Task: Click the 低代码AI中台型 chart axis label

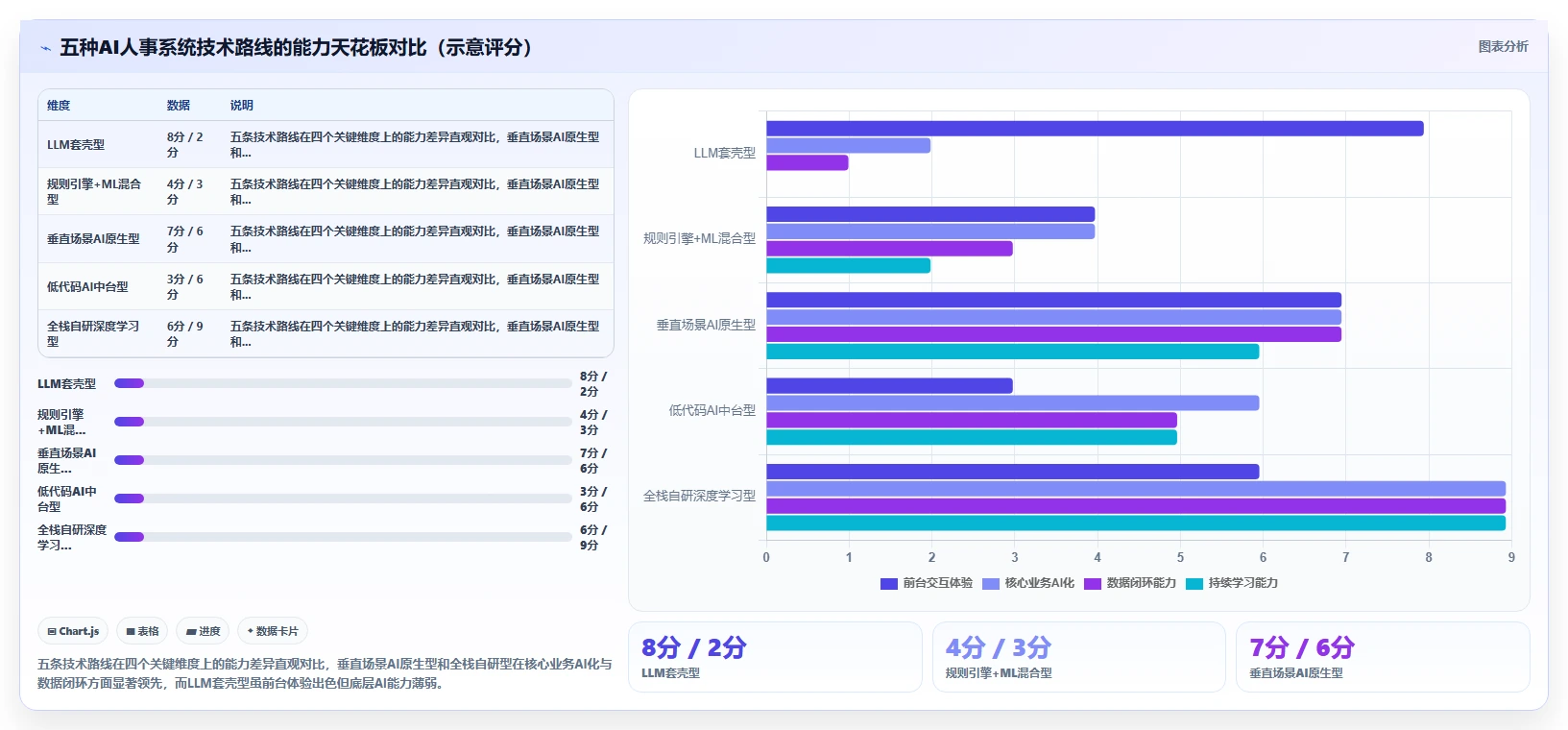Action: [x=712, y=410]
